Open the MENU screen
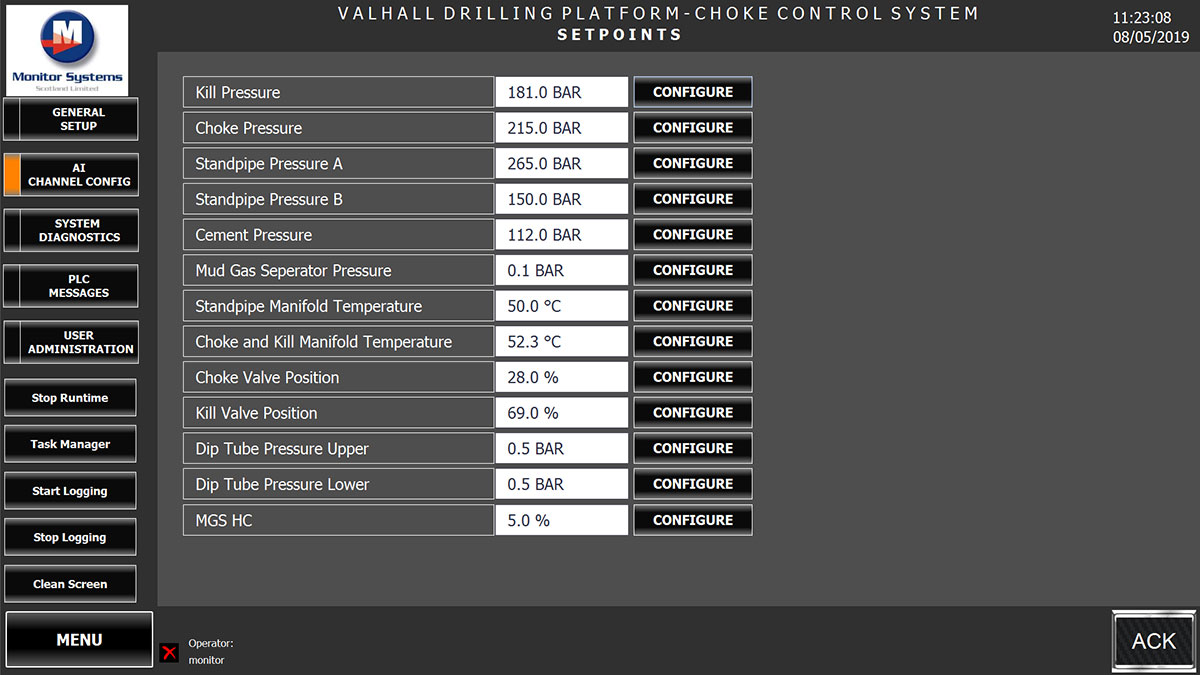1200x675 pixels. tap(78, 639)
